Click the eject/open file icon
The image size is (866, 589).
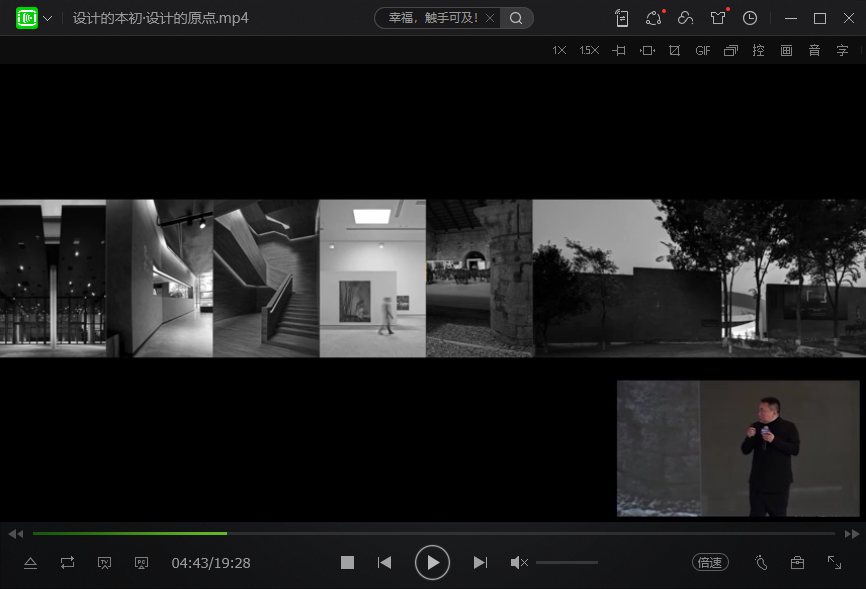click(x=30, y=563)
